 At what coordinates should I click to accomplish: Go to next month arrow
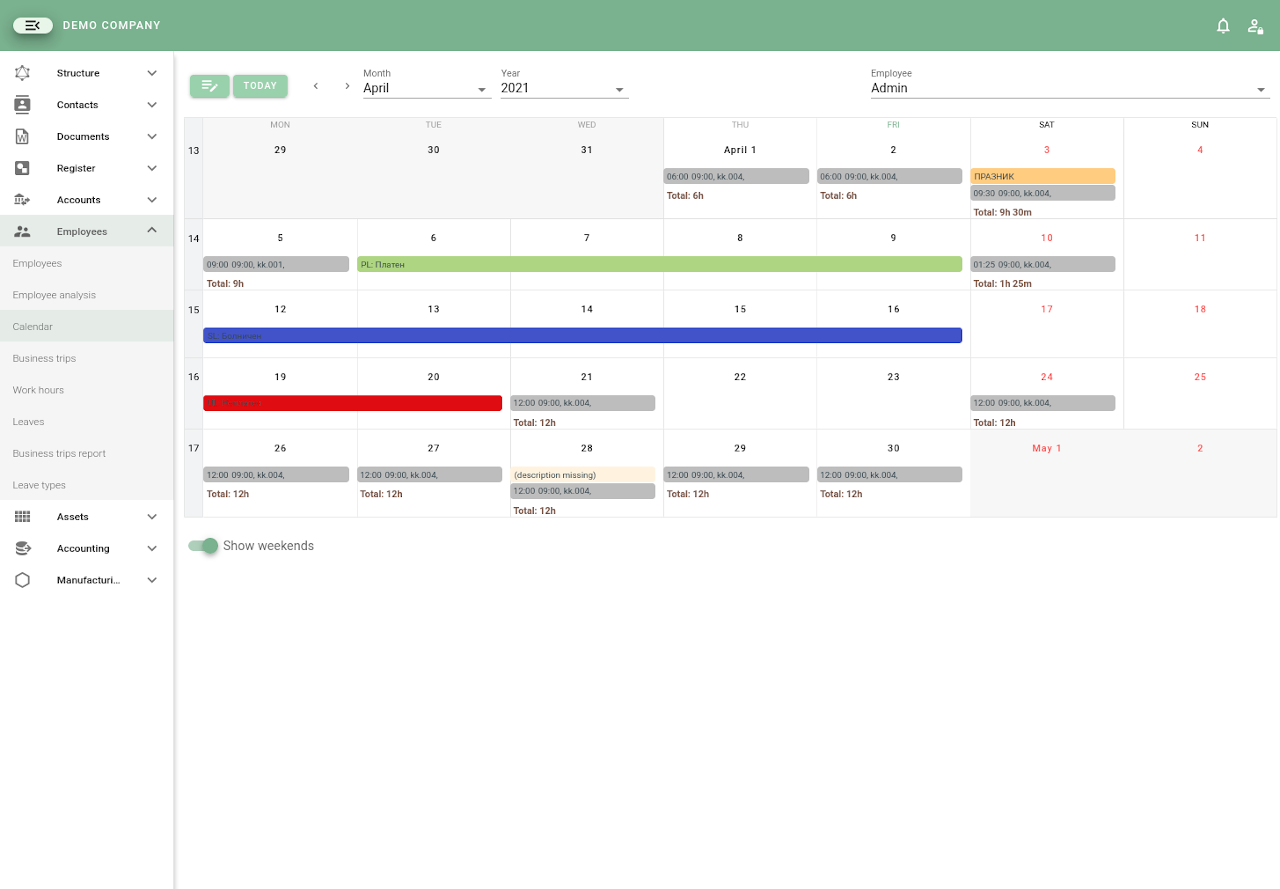point(347,86)
